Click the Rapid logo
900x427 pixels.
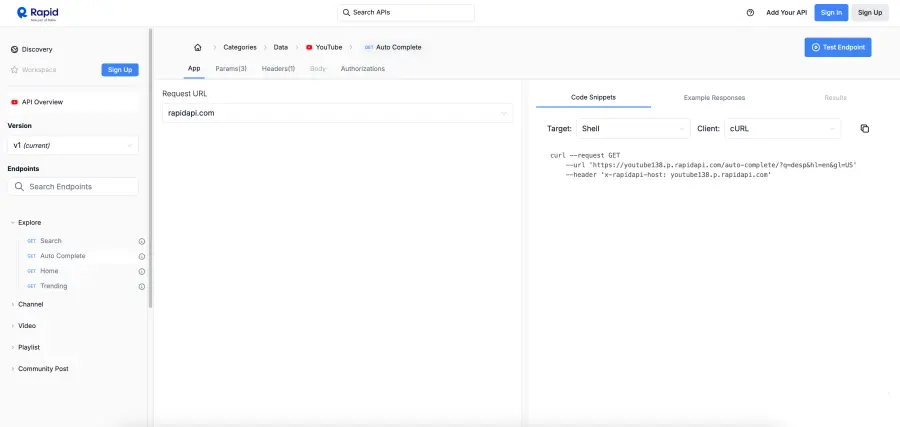tap(37, 13)
